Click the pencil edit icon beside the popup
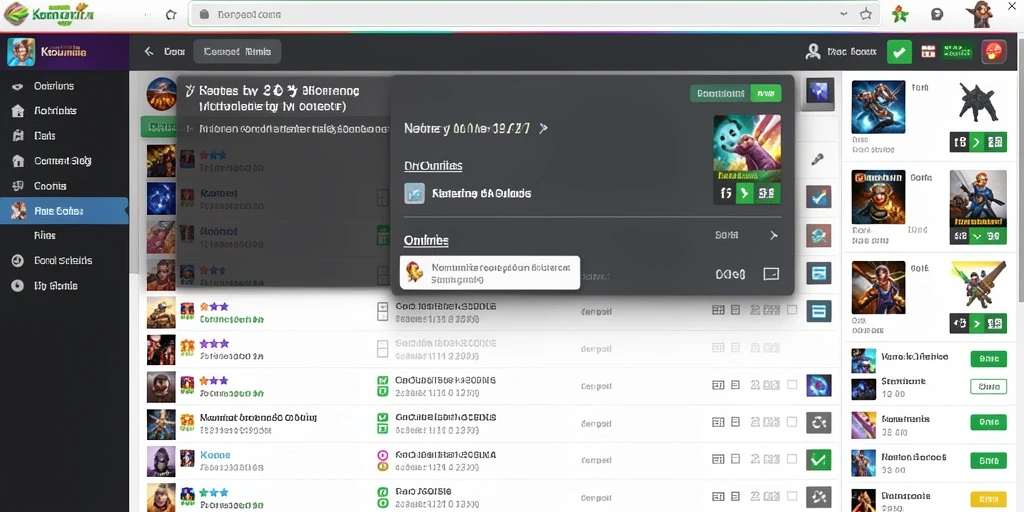 (817, 159)
